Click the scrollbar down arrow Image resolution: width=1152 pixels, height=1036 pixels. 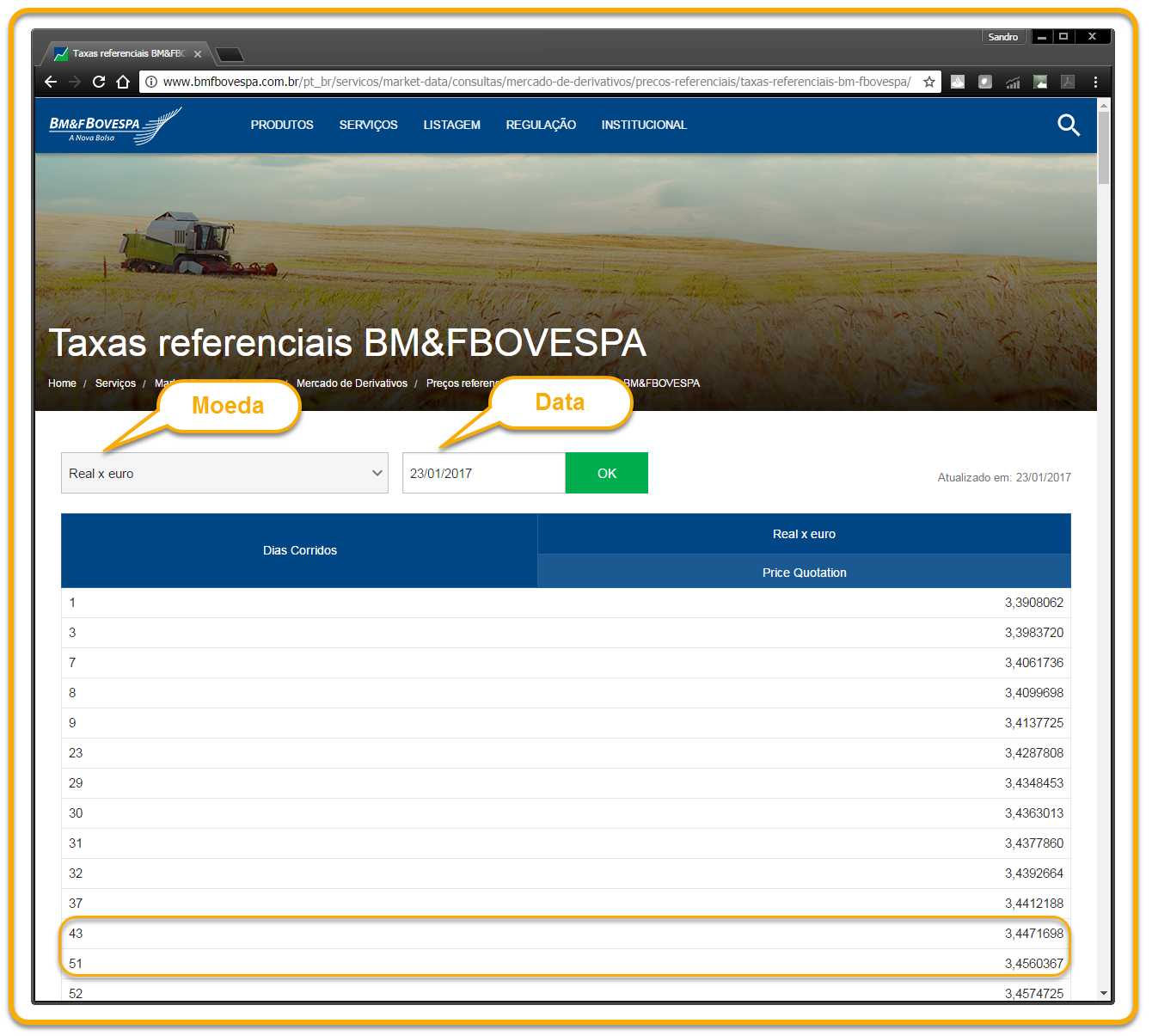(1104, 993)
